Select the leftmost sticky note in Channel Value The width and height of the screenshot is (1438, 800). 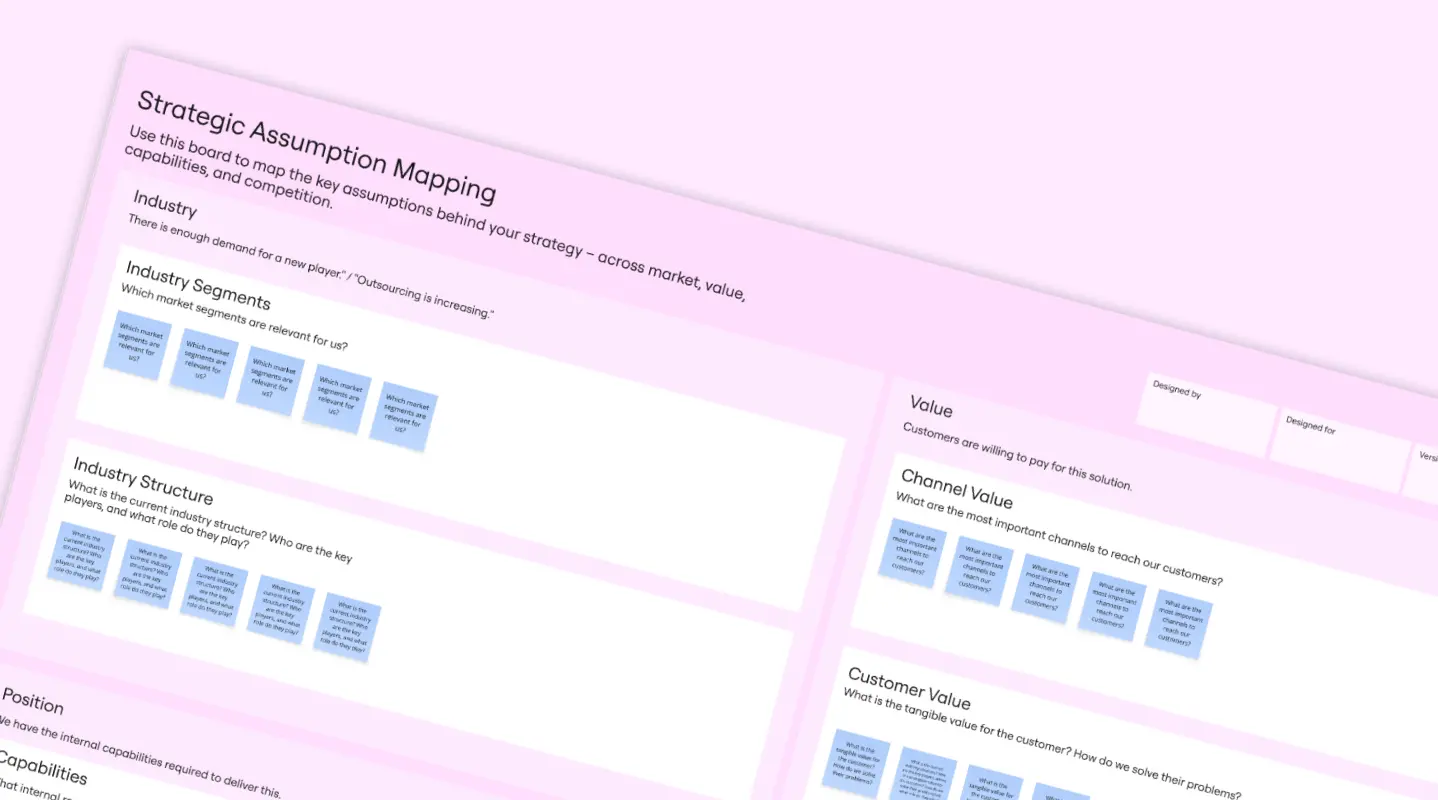point(912,552)
